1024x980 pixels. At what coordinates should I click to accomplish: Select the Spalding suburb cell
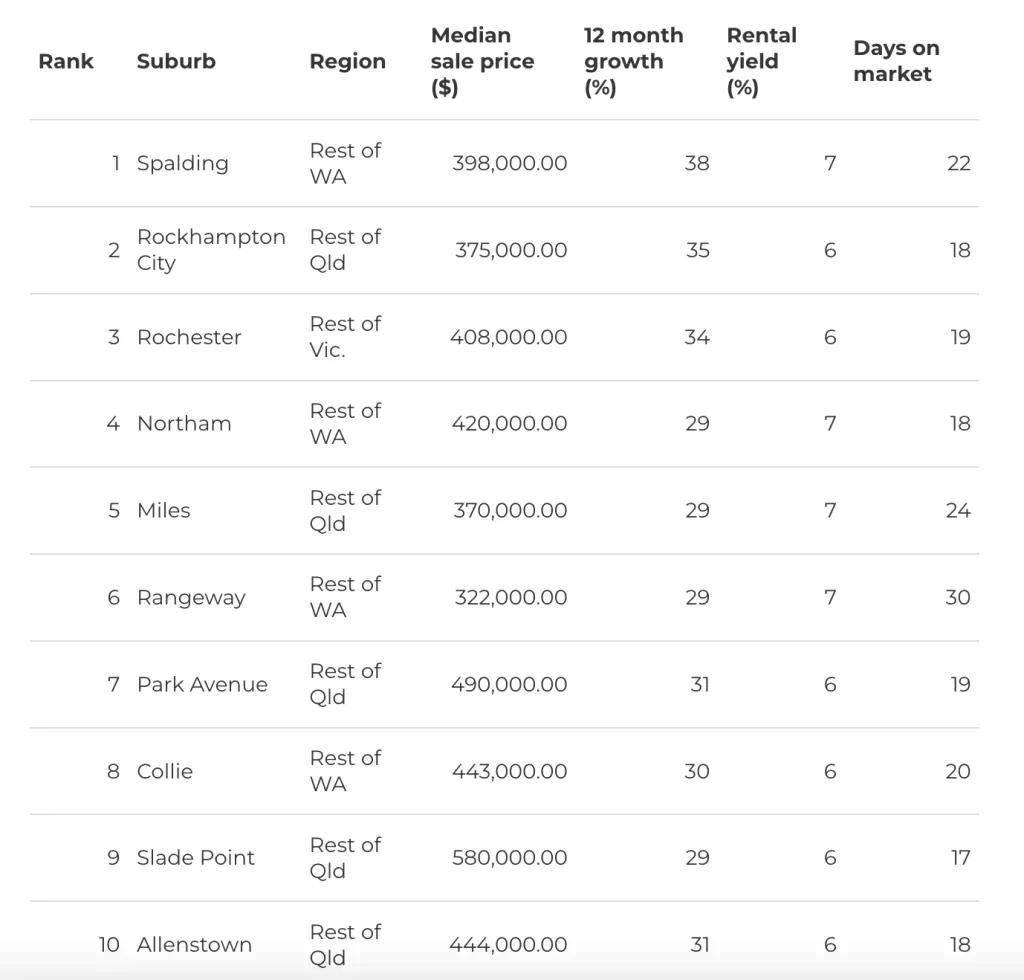click(x=182, y=163)
